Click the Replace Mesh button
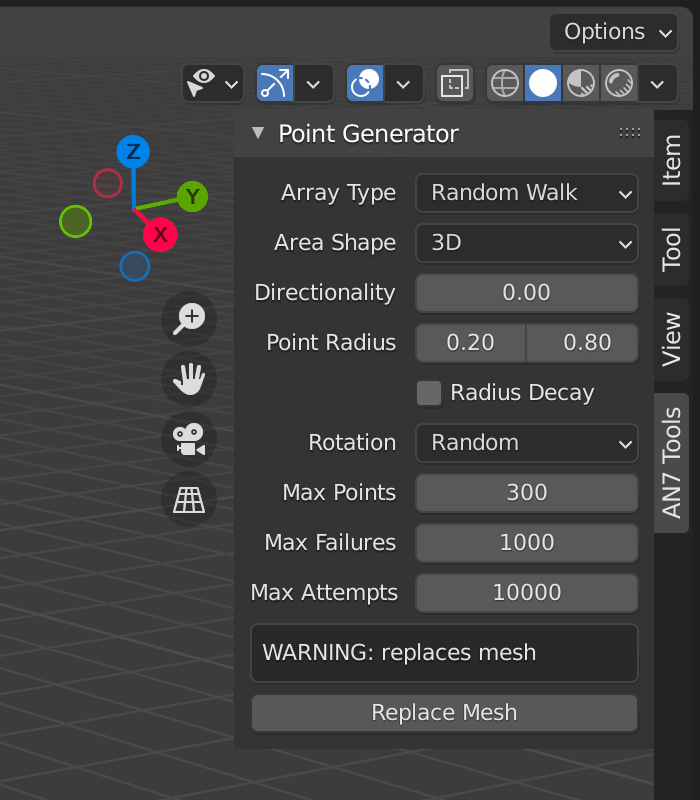This screenshot has width=700, height=800. click(x=444, y=713)
